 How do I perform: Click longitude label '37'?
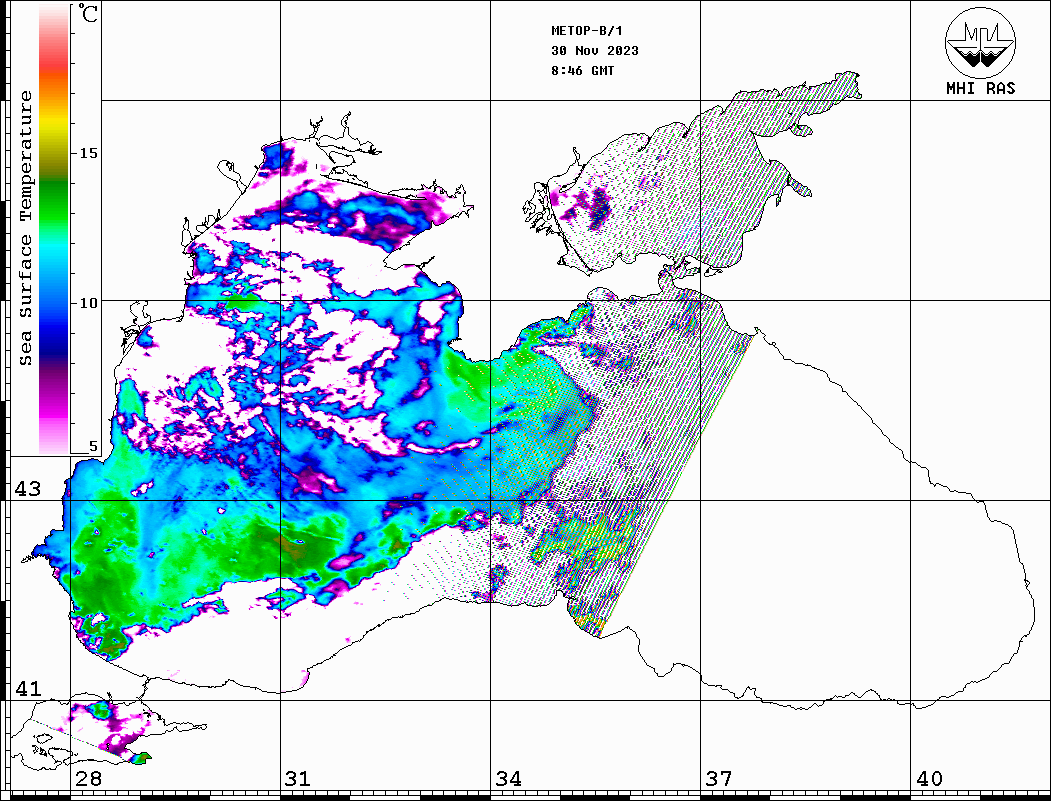719,778
